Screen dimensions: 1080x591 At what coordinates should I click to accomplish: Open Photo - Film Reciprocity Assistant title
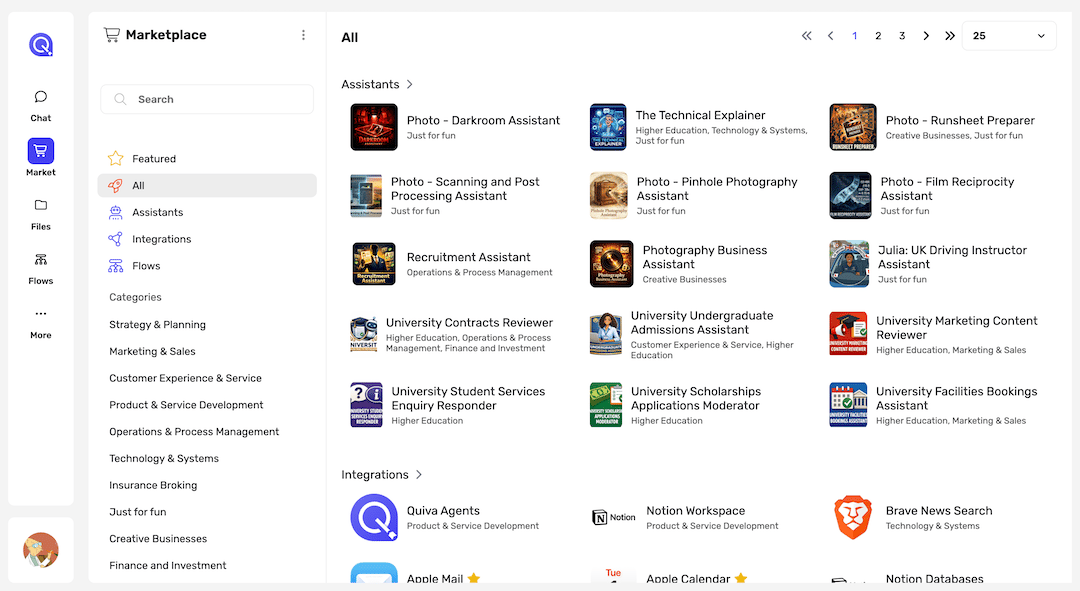point(947,189)
